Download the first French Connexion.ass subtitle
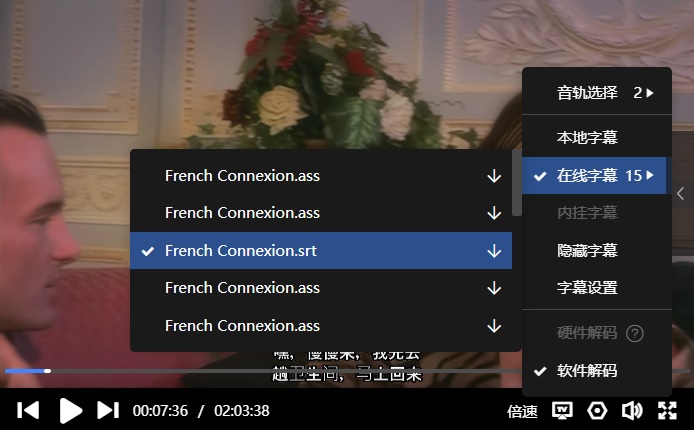This screenshot has height=430, width=694. tap(494, 176)
